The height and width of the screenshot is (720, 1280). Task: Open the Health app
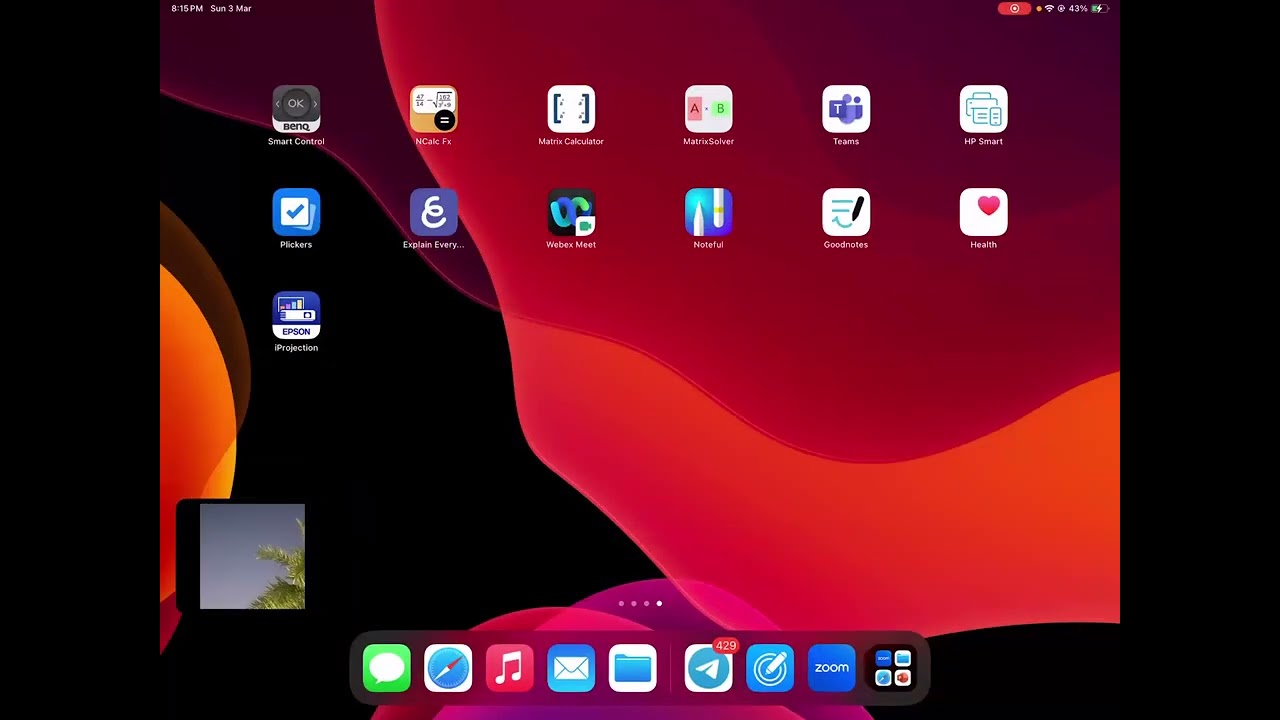(984, 212)
